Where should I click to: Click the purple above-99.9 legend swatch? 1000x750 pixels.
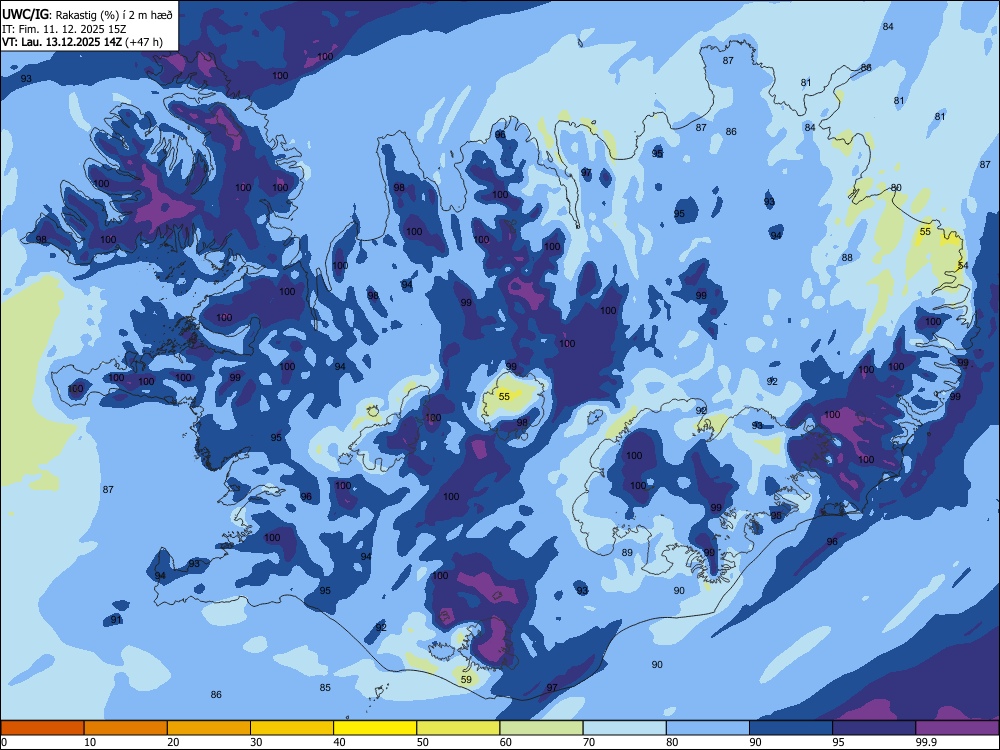[957, 728]
